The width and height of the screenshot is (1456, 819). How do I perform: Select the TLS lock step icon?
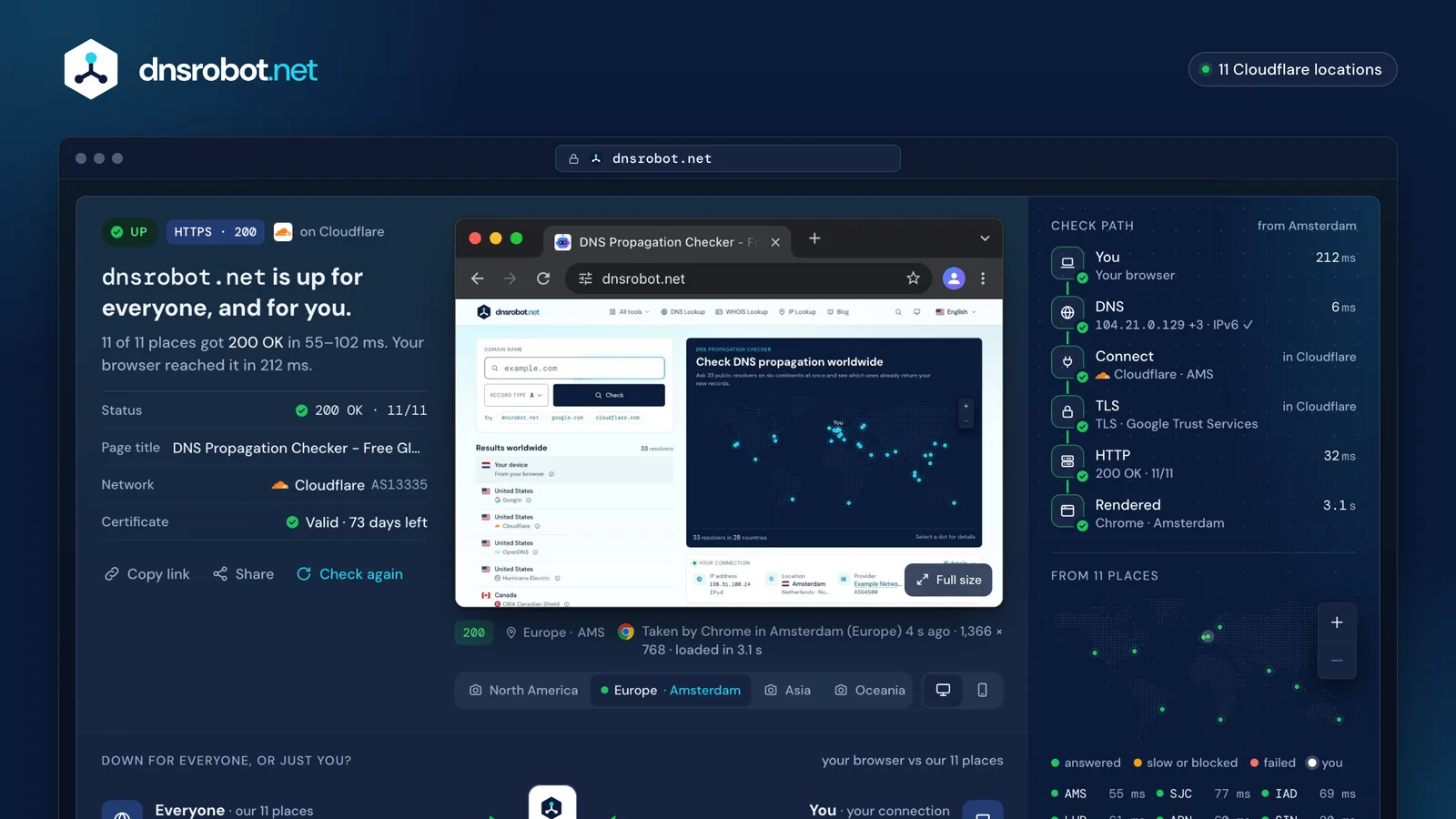coord(1067,411)
